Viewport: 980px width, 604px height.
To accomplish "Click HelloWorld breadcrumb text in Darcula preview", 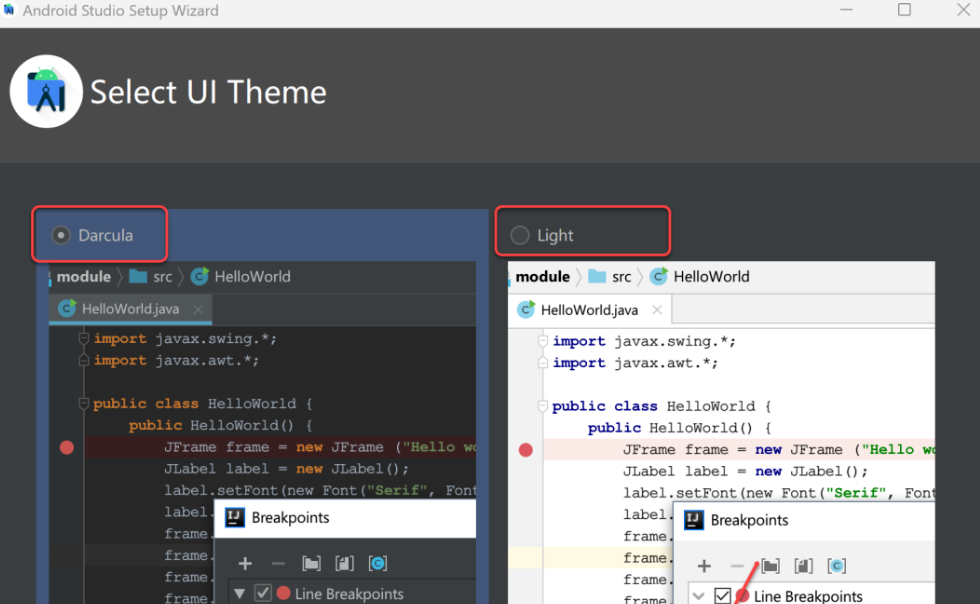I will point(252,276).
